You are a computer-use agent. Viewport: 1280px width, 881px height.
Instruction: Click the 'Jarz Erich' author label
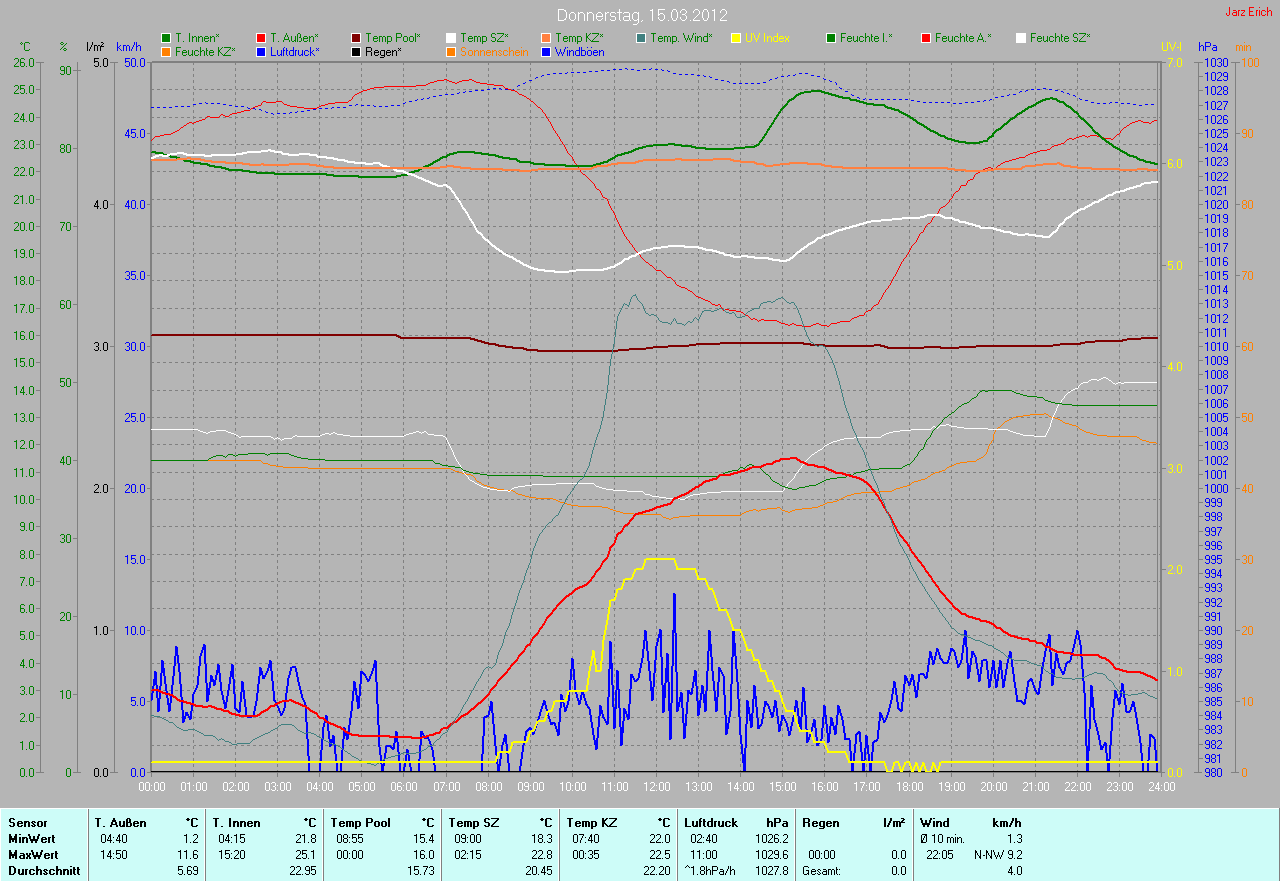1249,12
